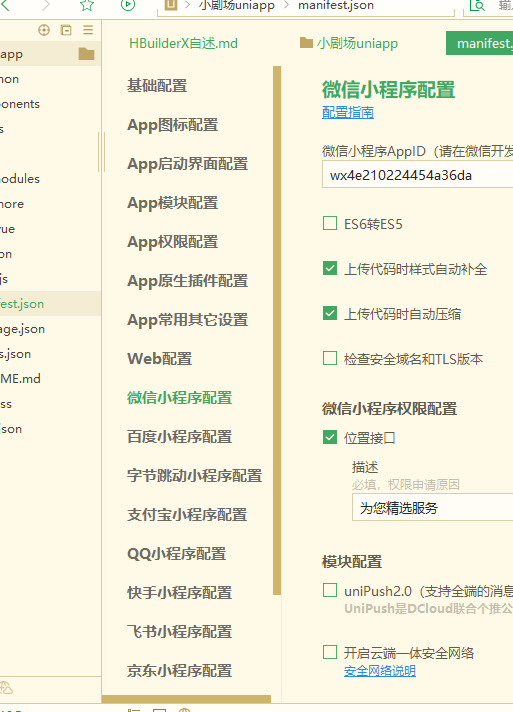Switch to HBuilderX自述.md tab

[x=183, y=43]
